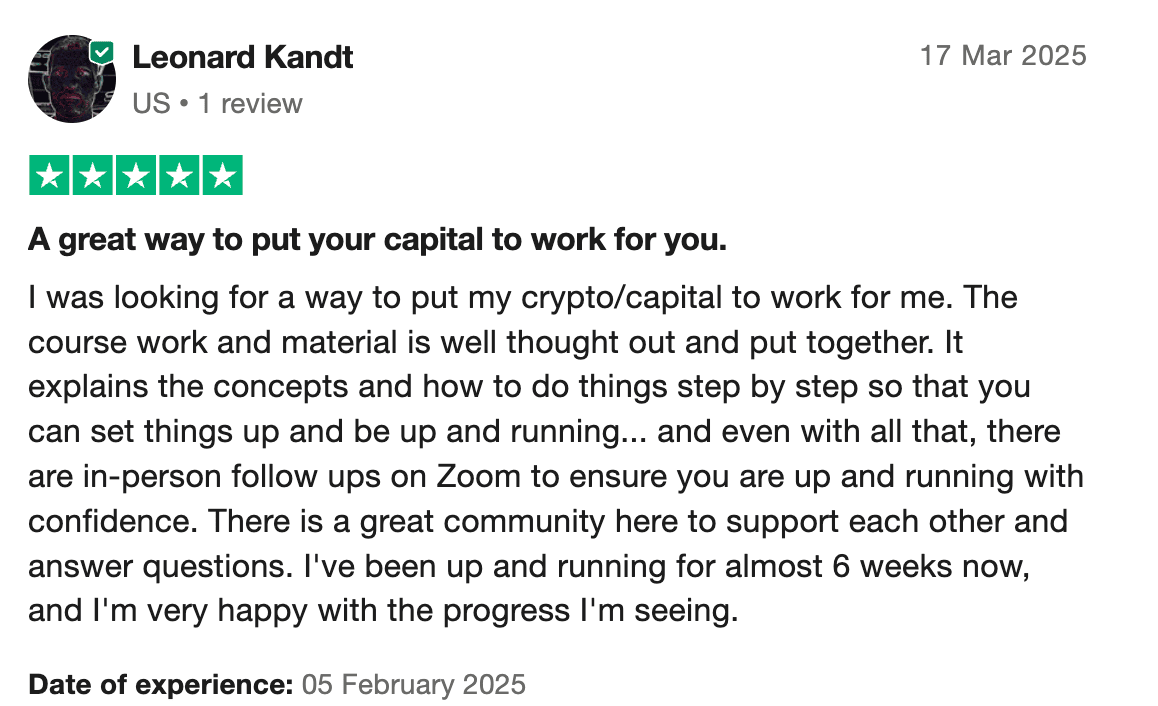Click Leonard Kandt's profile avatar
Viewport: 1158px width, 706px height.
[x=71, y=80]
